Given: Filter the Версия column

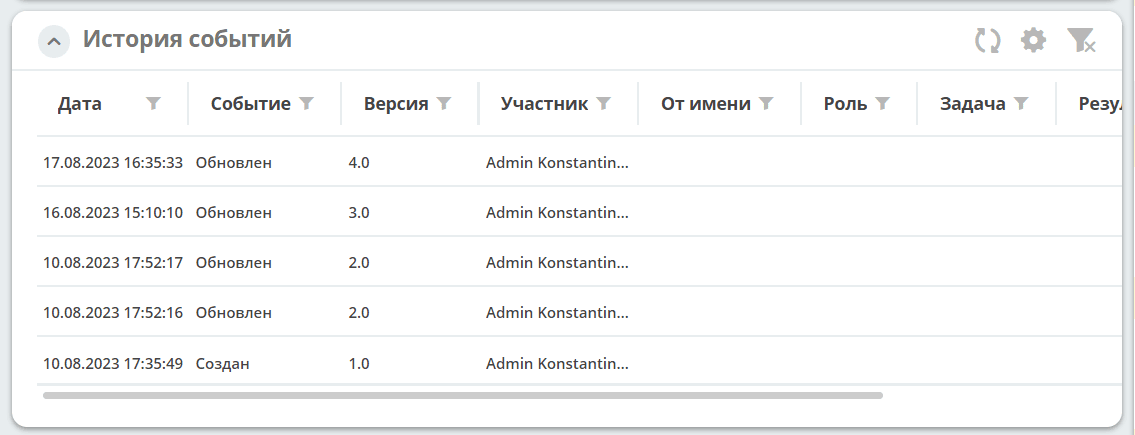Looking at the screenshot, I should click(x=444, y=104).
